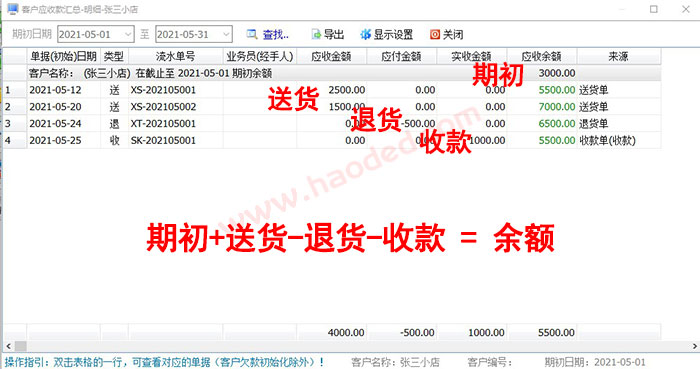
Task: Click the 查找 search icon
Action: pos(252,34)
